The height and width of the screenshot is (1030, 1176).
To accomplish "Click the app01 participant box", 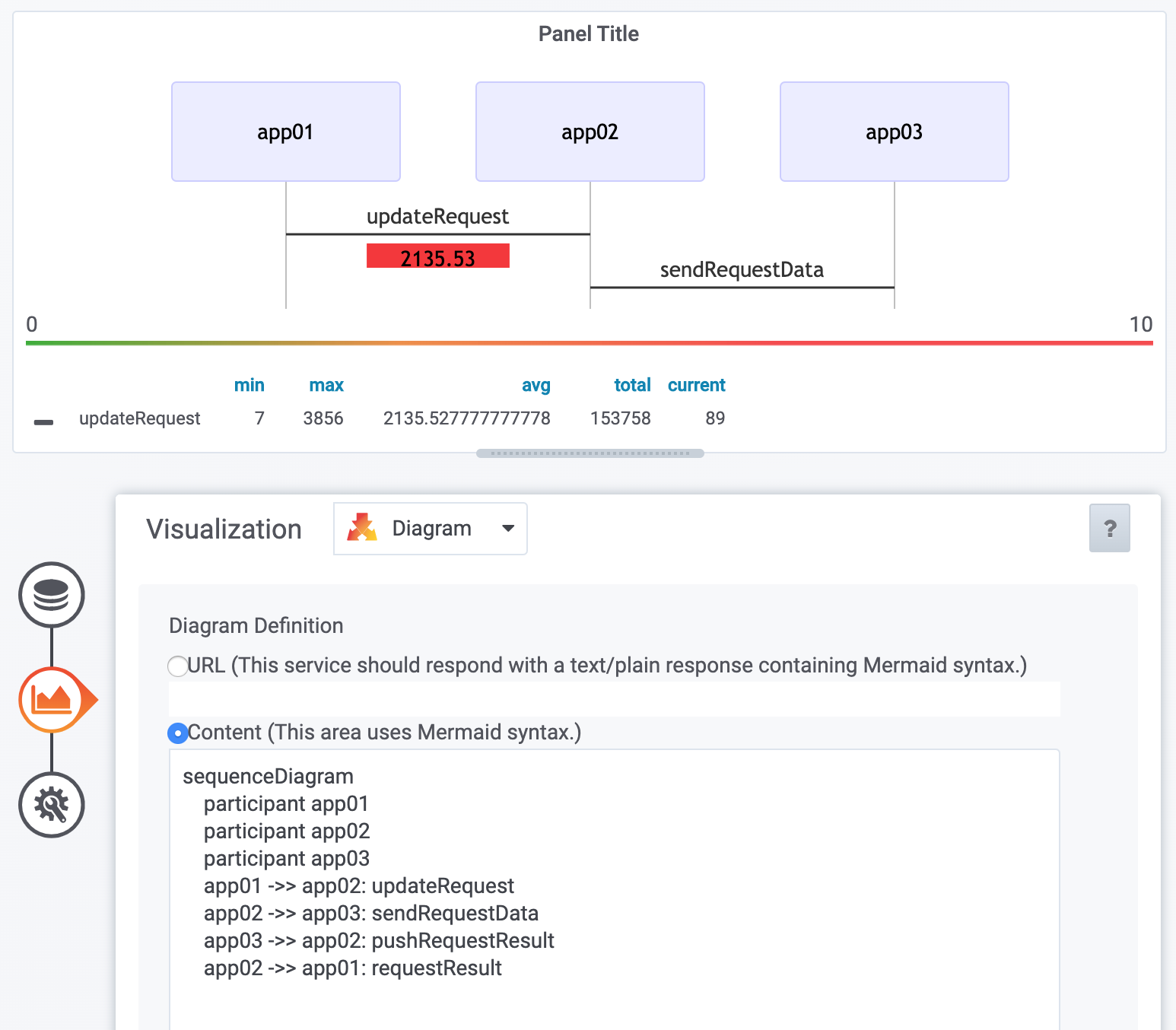I will click(x=285, y=132).
